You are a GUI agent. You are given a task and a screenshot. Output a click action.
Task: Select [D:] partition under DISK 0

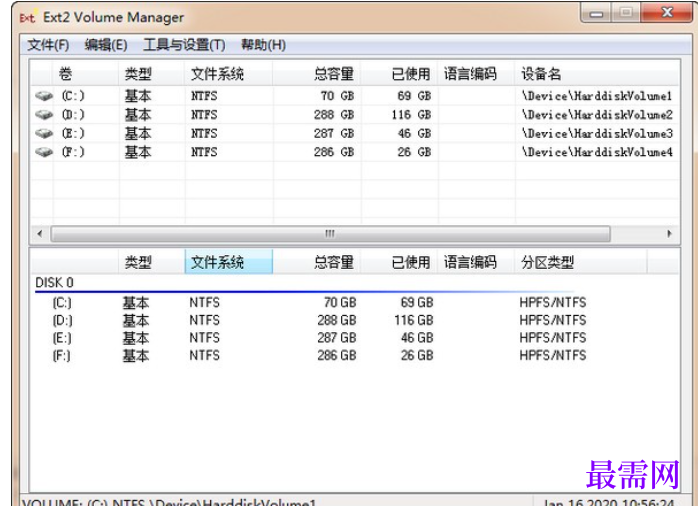click(62, 320)
